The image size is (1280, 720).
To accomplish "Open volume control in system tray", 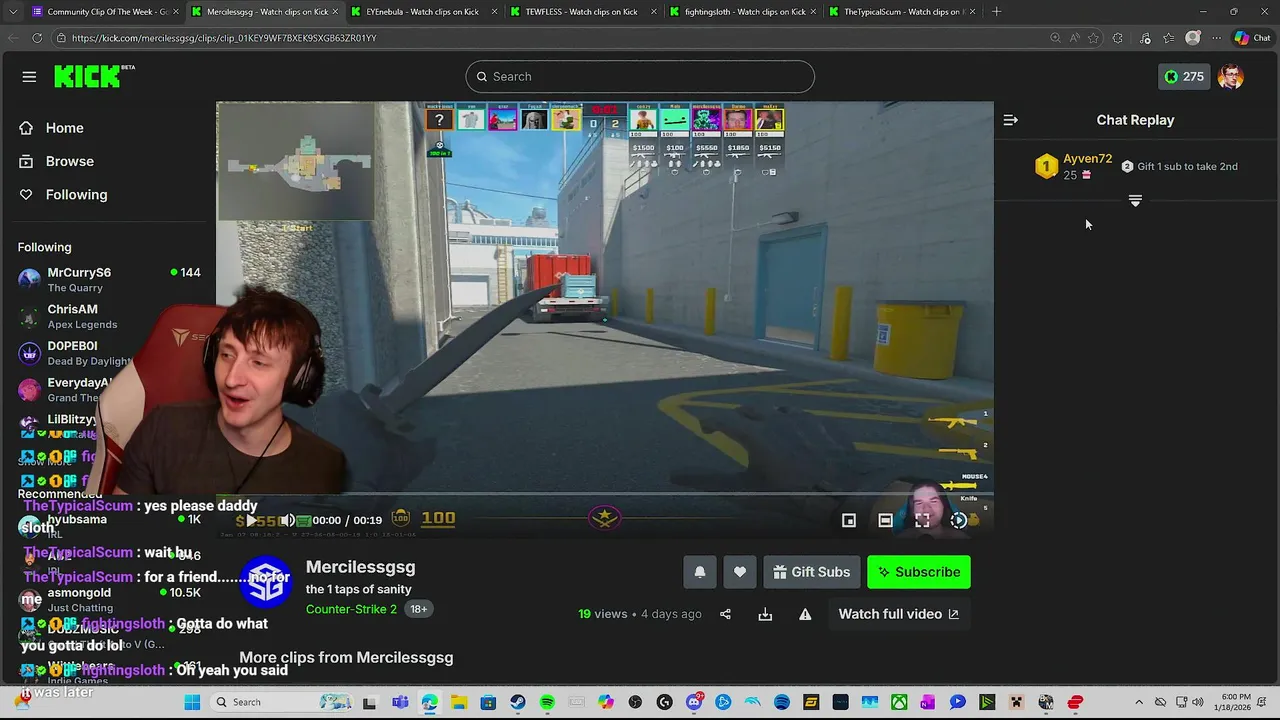I will click(x=1198, y=702).
